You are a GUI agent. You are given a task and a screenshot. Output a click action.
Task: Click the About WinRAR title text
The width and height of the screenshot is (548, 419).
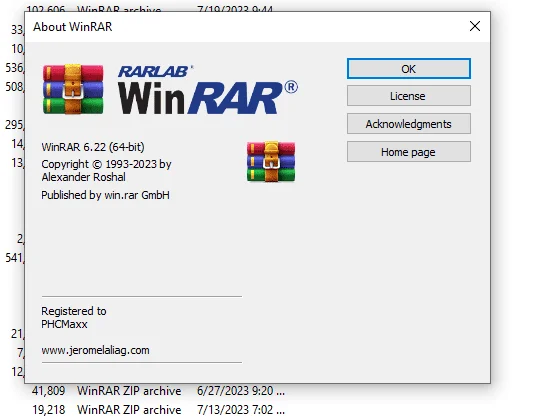click(x=73, y=27)
